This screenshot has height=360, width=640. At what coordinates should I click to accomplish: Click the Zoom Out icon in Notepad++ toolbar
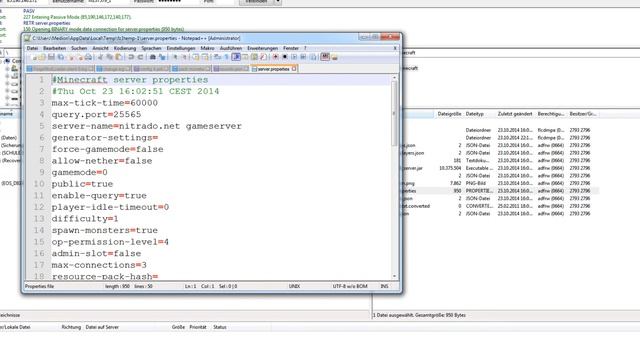pos(184,57)
